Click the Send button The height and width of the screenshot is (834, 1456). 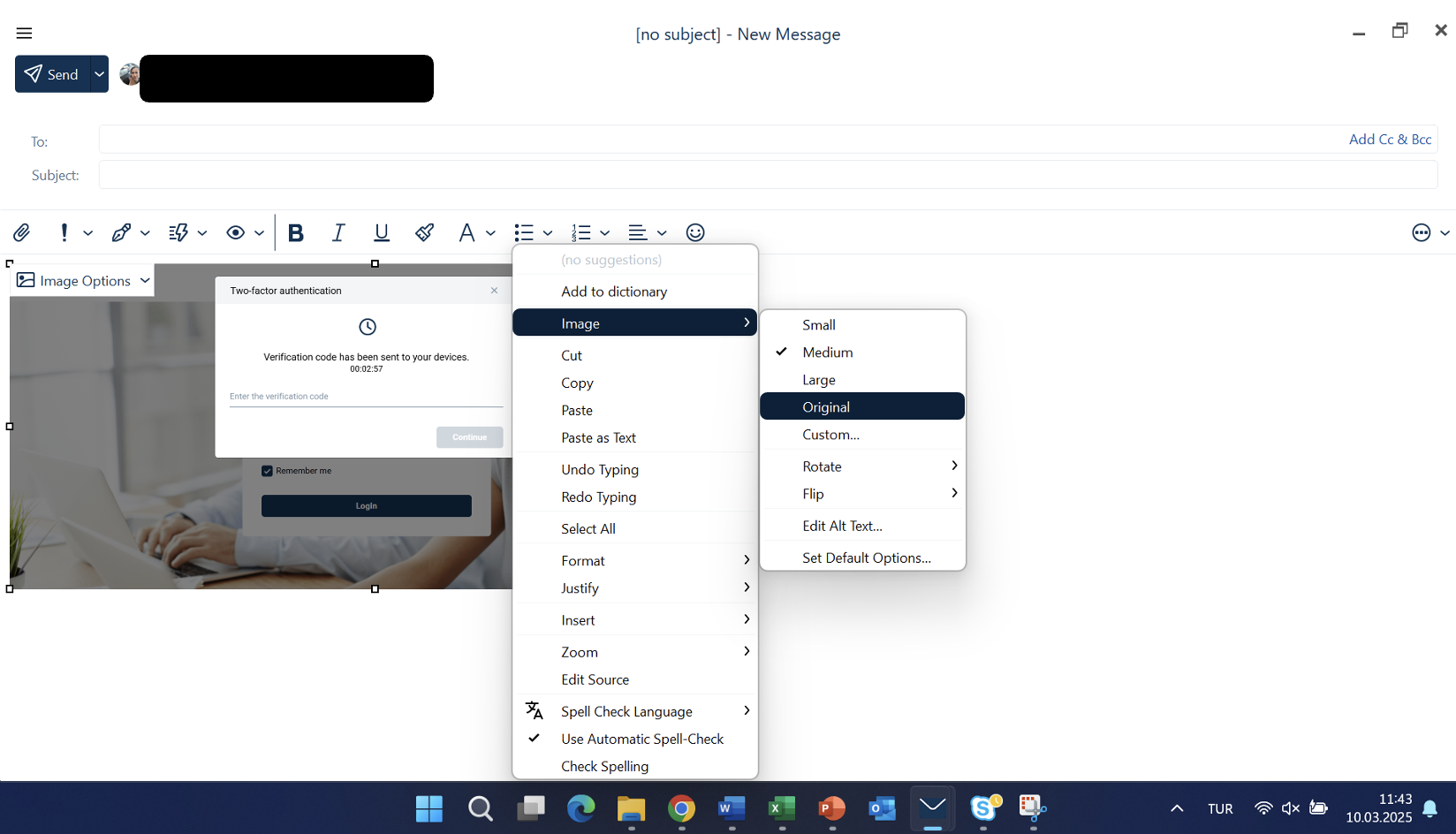coord(52,74)
